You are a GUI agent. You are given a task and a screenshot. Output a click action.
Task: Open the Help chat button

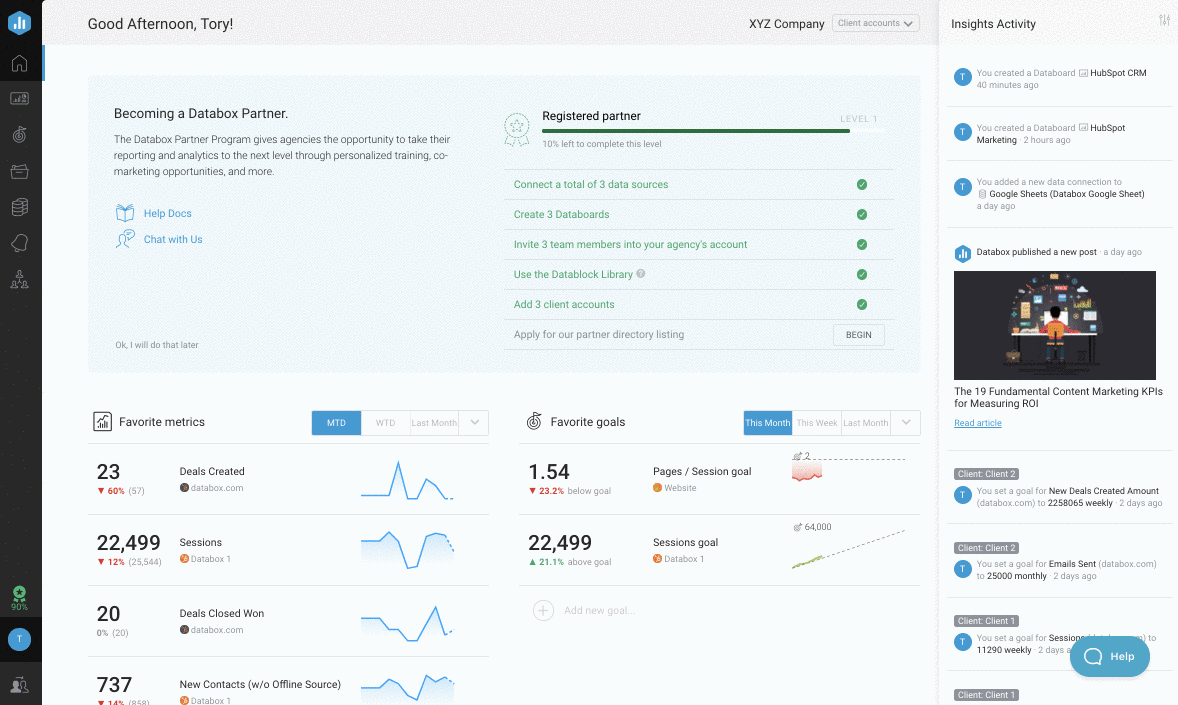pos(1110,656)
